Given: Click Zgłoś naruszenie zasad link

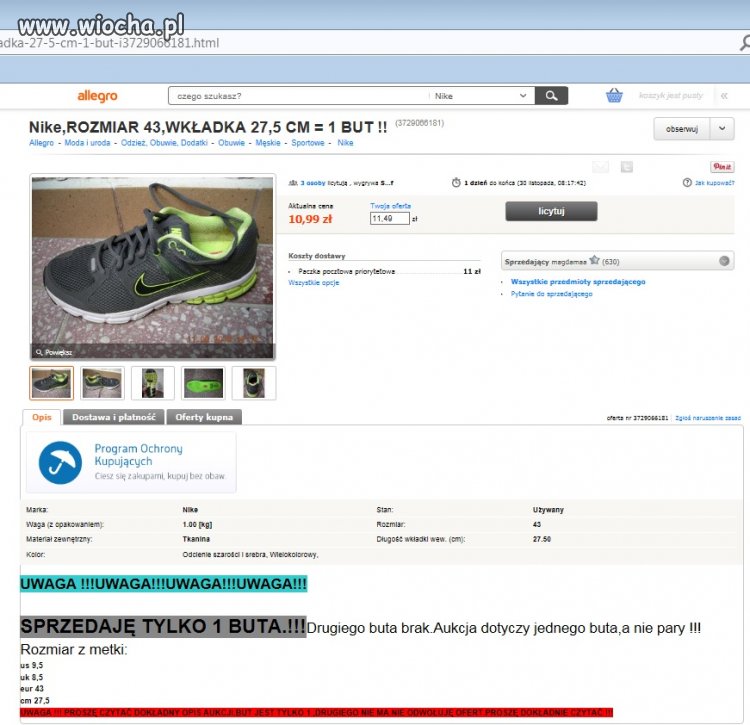Looking at the screenshot, I should (708, 418).
